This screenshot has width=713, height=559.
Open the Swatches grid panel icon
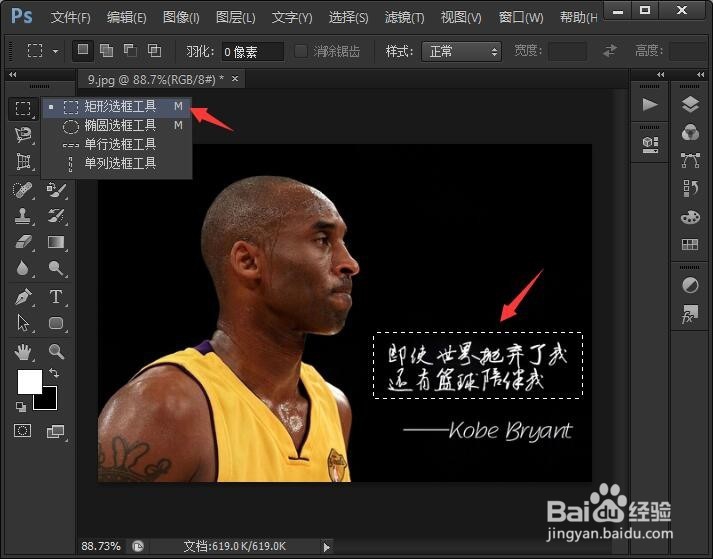click(690, 244)
